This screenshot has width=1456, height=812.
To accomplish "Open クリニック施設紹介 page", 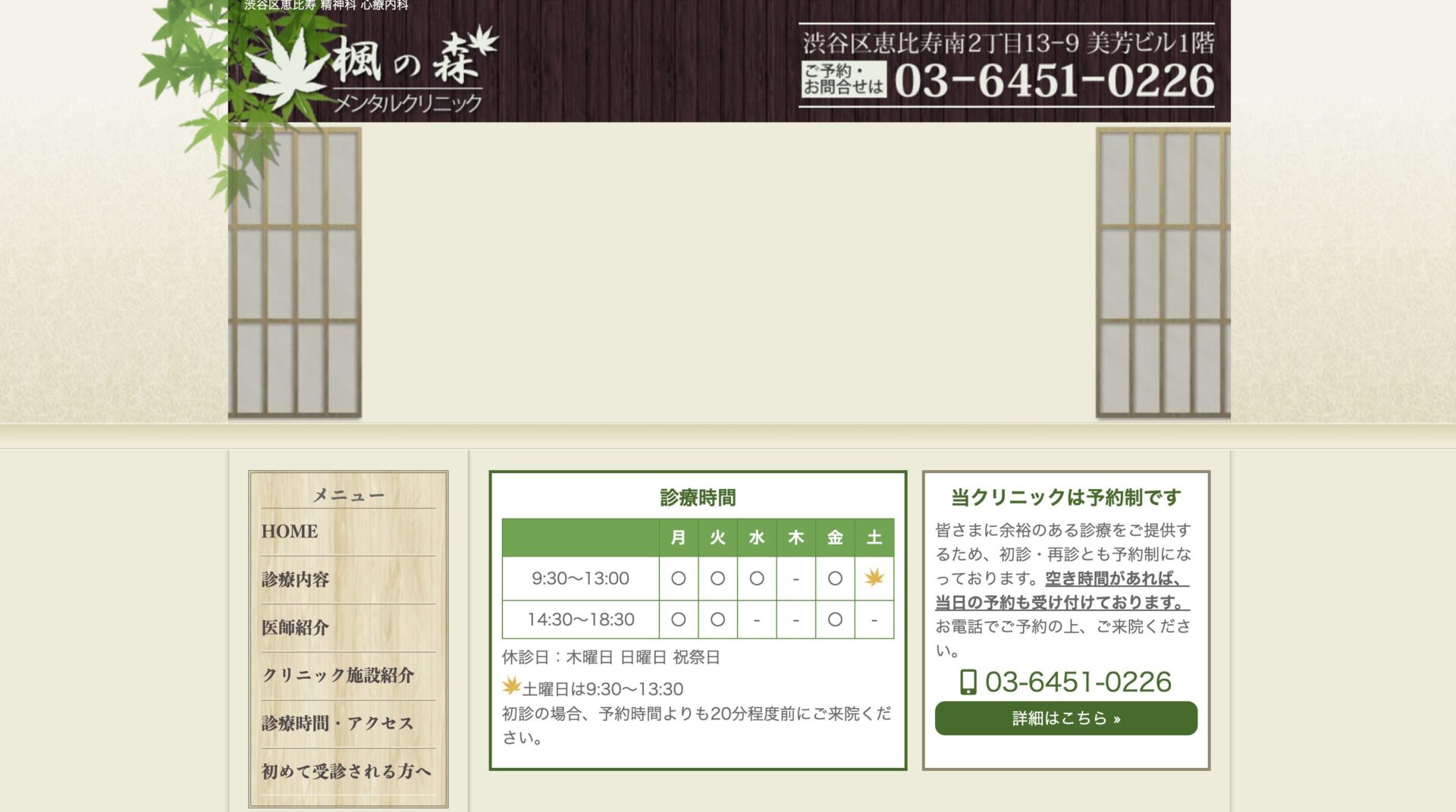I will 340,676.
